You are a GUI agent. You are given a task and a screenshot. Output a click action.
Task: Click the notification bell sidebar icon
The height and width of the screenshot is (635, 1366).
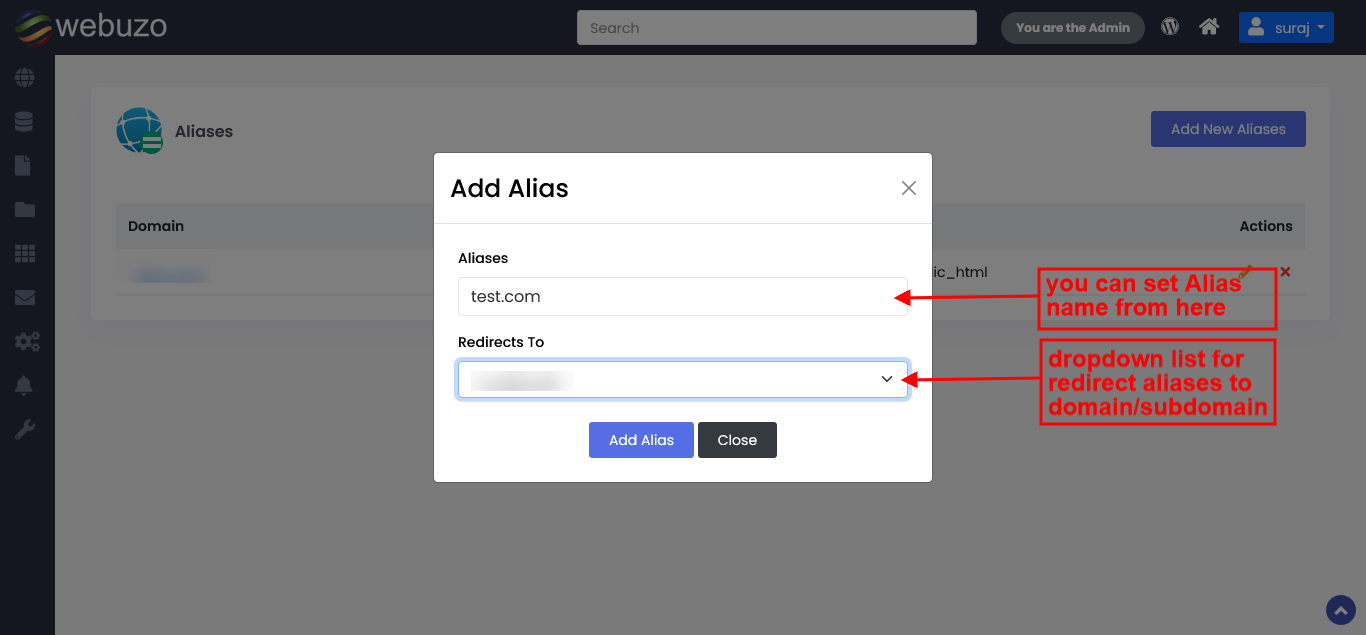point(24,386)
